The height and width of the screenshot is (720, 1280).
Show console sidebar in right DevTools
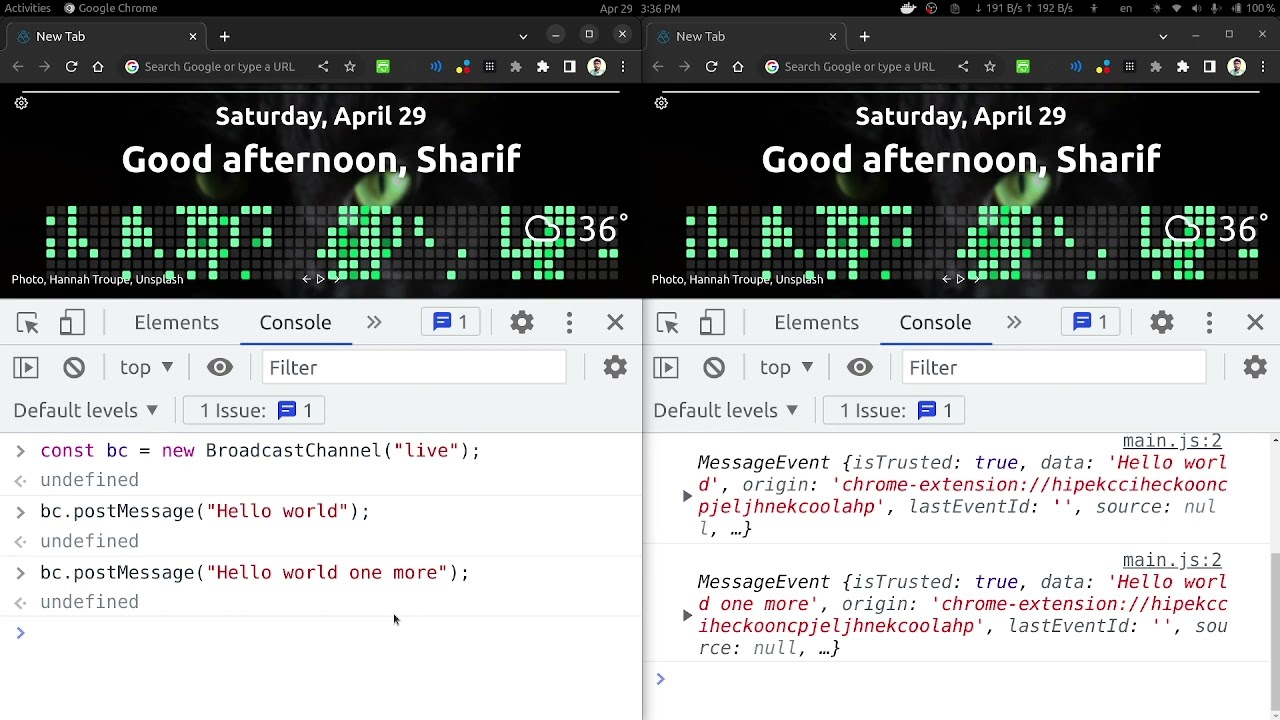tap(666, 368)
